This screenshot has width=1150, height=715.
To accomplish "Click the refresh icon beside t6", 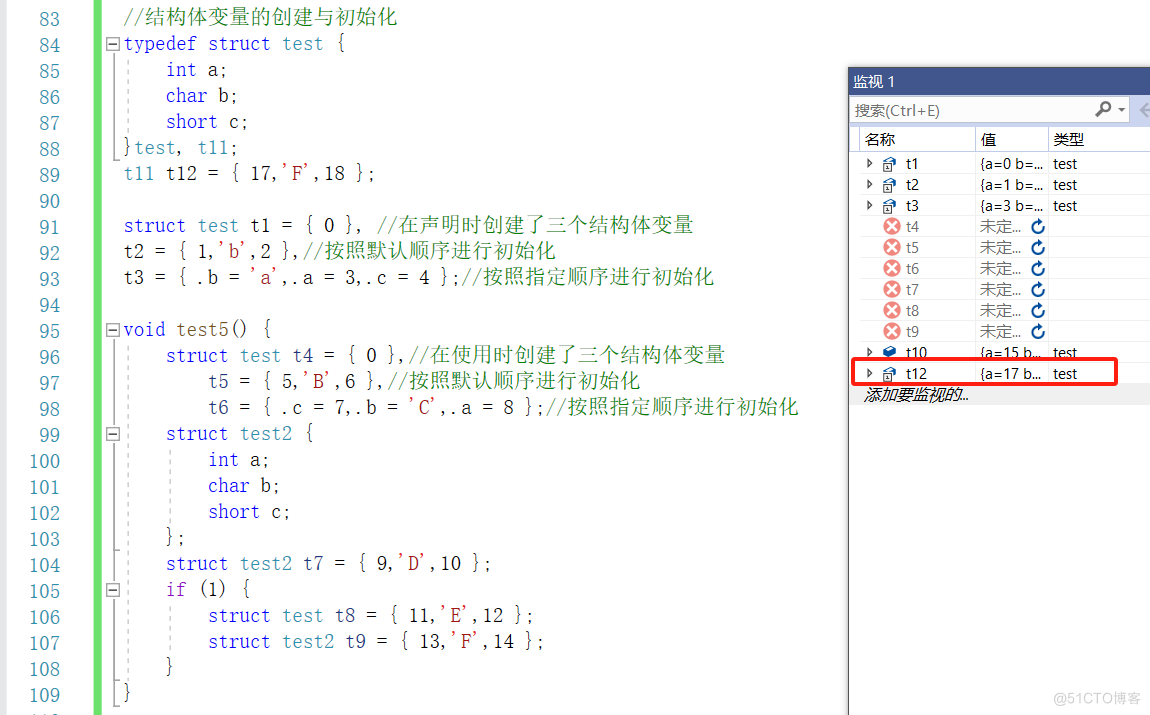I will pyautogui.click(x=1038, y=268).
